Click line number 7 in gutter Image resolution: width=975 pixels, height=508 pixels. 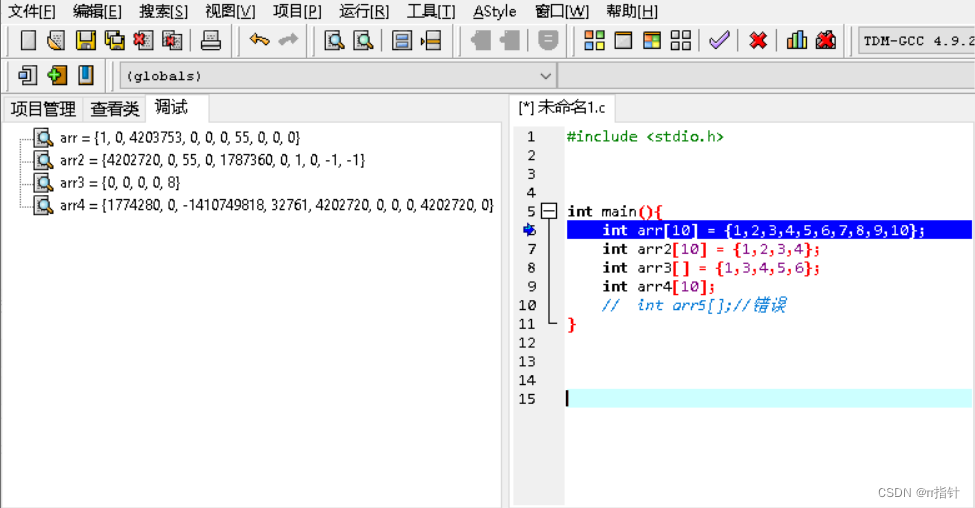point(531,249)
